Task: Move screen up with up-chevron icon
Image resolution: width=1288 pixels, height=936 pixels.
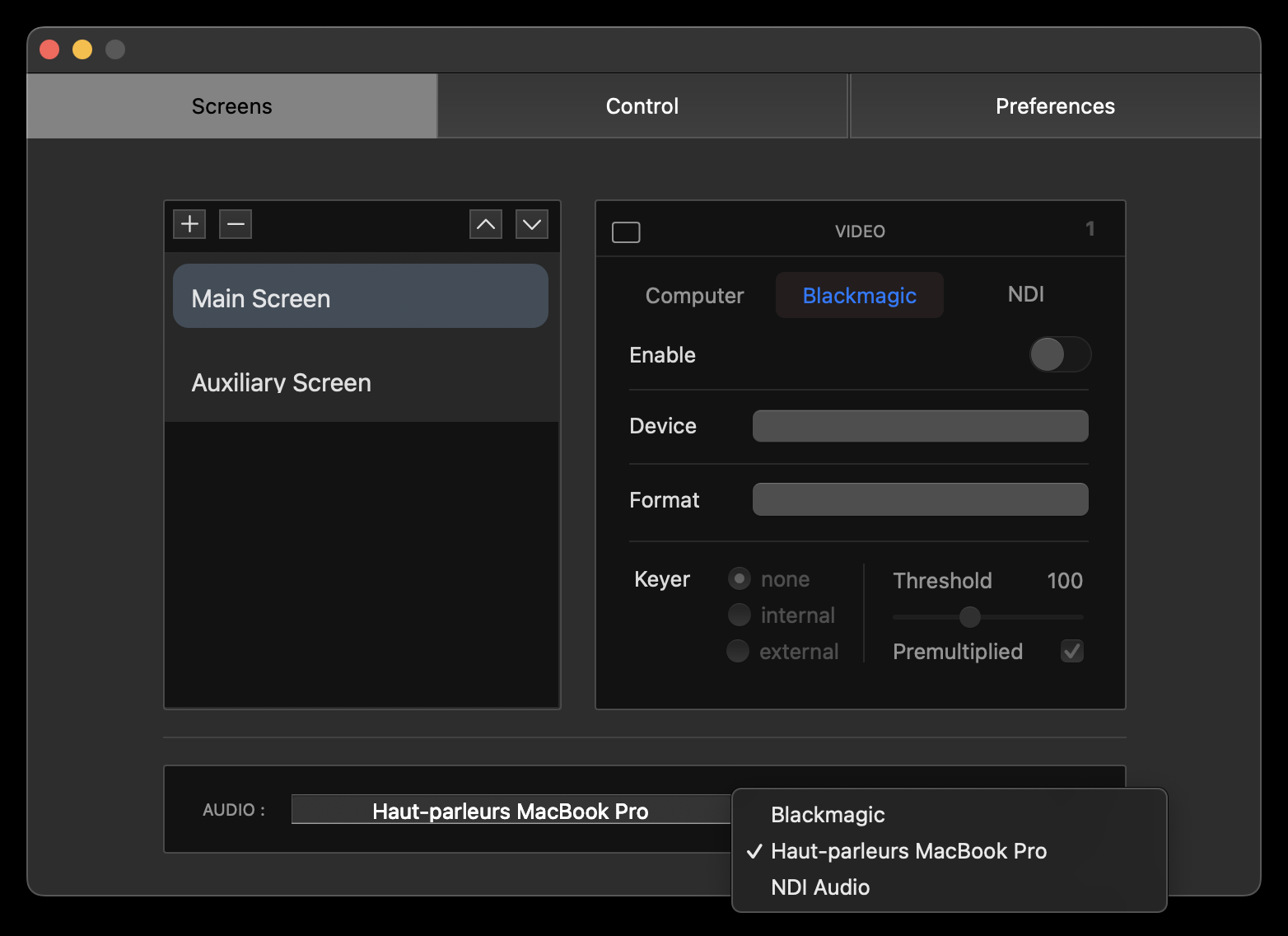Action: click(486, 224)
